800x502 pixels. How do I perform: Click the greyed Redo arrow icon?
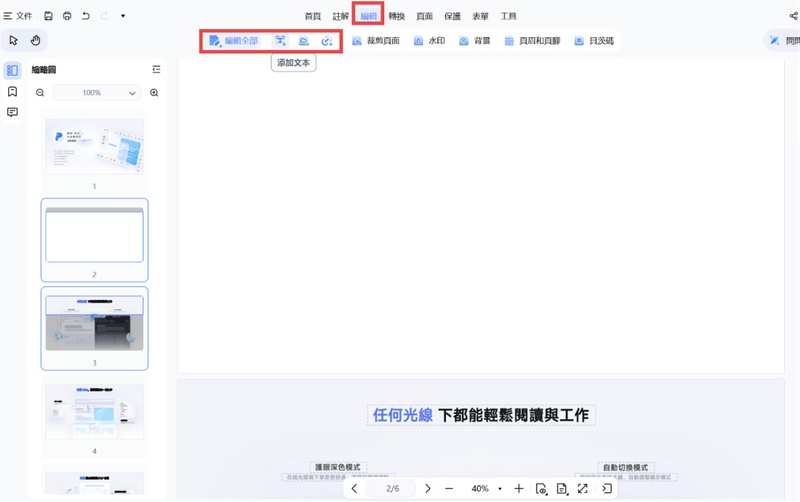tap(104, 16)
